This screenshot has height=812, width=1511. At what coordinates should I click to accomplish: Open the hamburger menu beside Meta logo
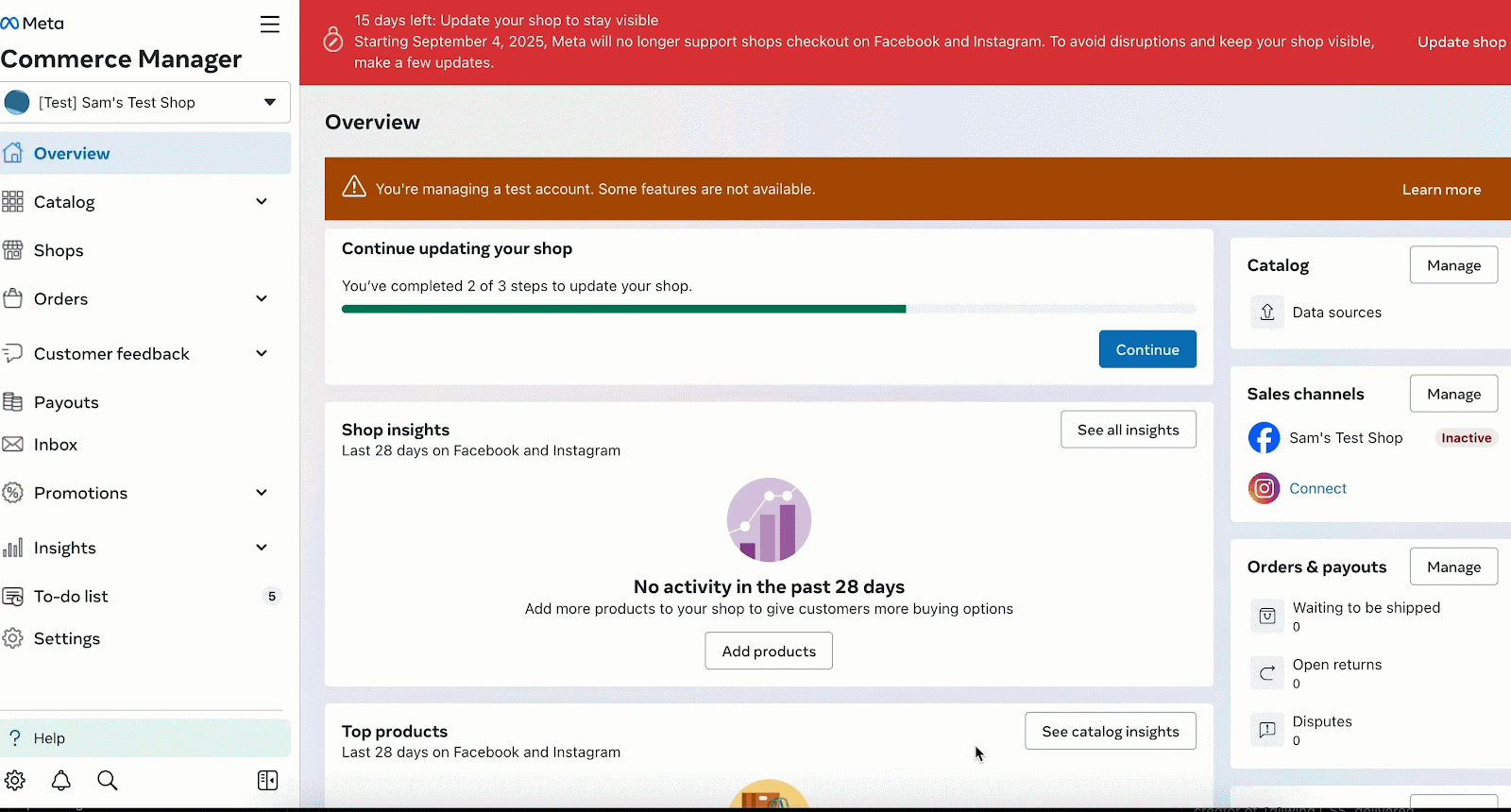click(x=269, y=25)
